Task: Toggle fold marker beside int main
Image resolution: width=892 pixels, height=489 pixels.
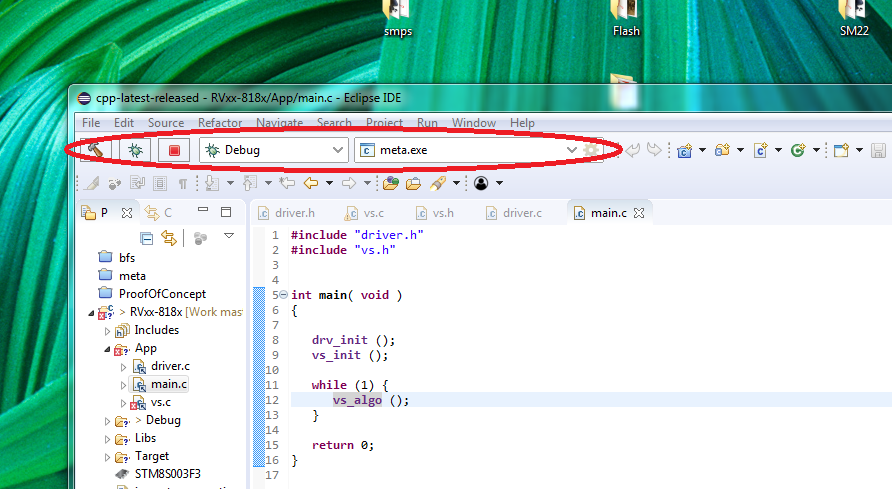Action: [x=282, y=295]
